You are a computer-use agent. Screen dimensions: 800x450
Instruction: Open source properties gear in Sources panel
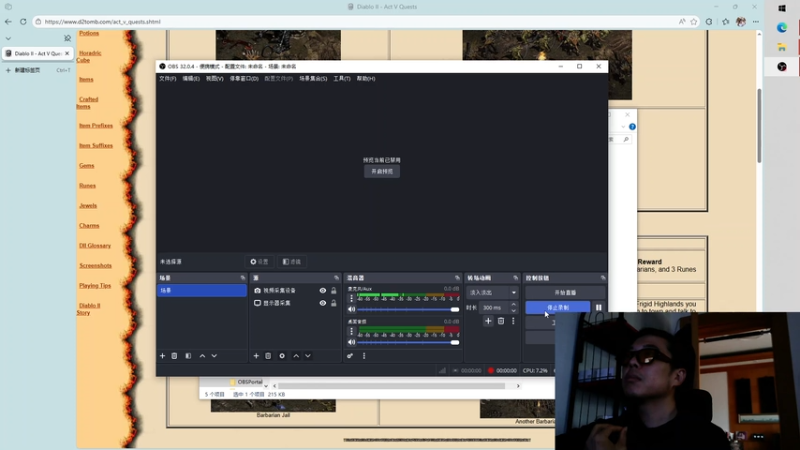point(282,356)
